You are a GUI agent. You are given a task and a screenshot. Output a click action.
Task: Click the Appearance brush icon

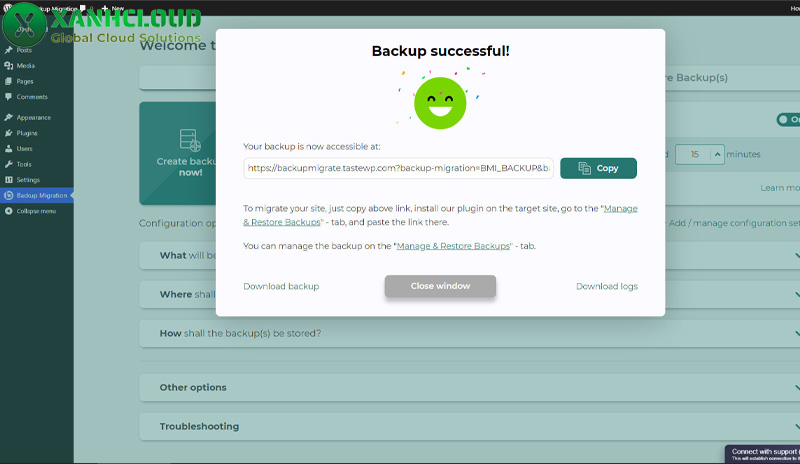(x=8, y=117)
